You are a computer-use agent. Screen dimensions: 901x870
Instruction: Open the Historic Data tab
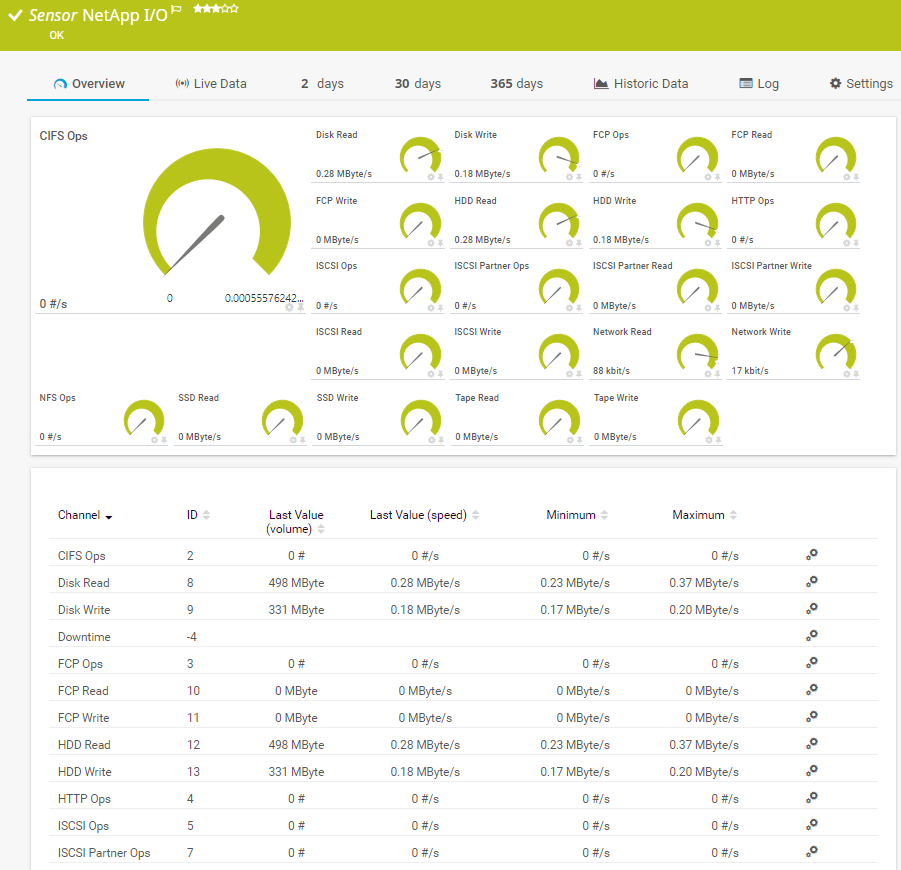641,84
